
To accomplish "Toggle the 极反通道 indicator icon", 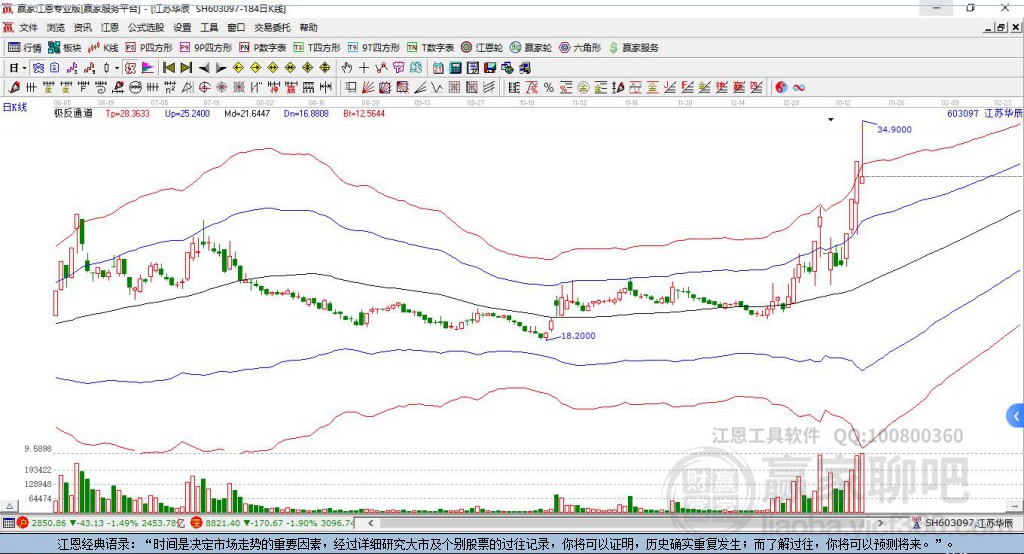I will coord(130,68).
